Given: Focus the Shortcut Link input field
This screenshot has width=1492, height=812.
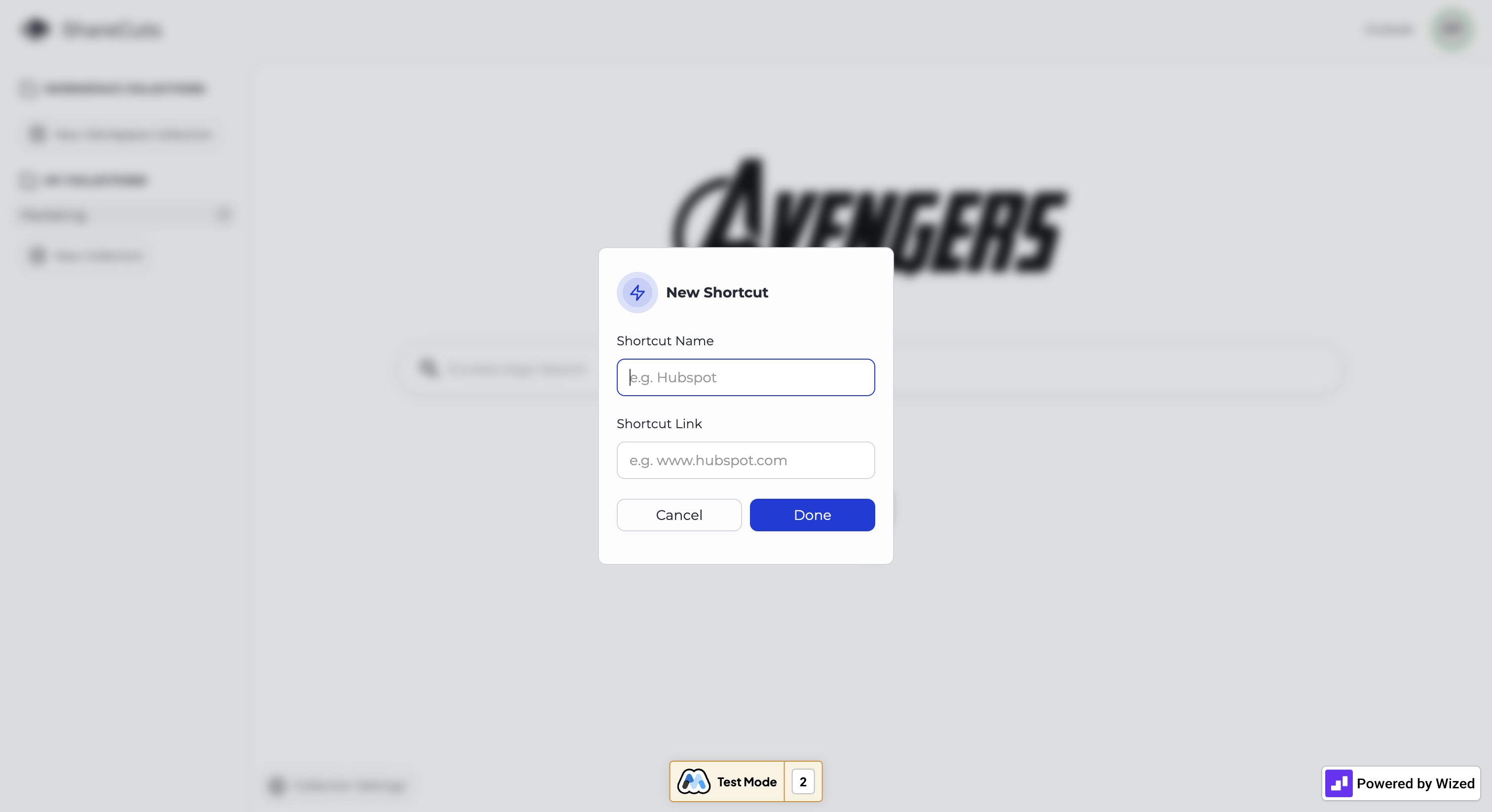Looking at the screenshot, I should coord(746,460).
